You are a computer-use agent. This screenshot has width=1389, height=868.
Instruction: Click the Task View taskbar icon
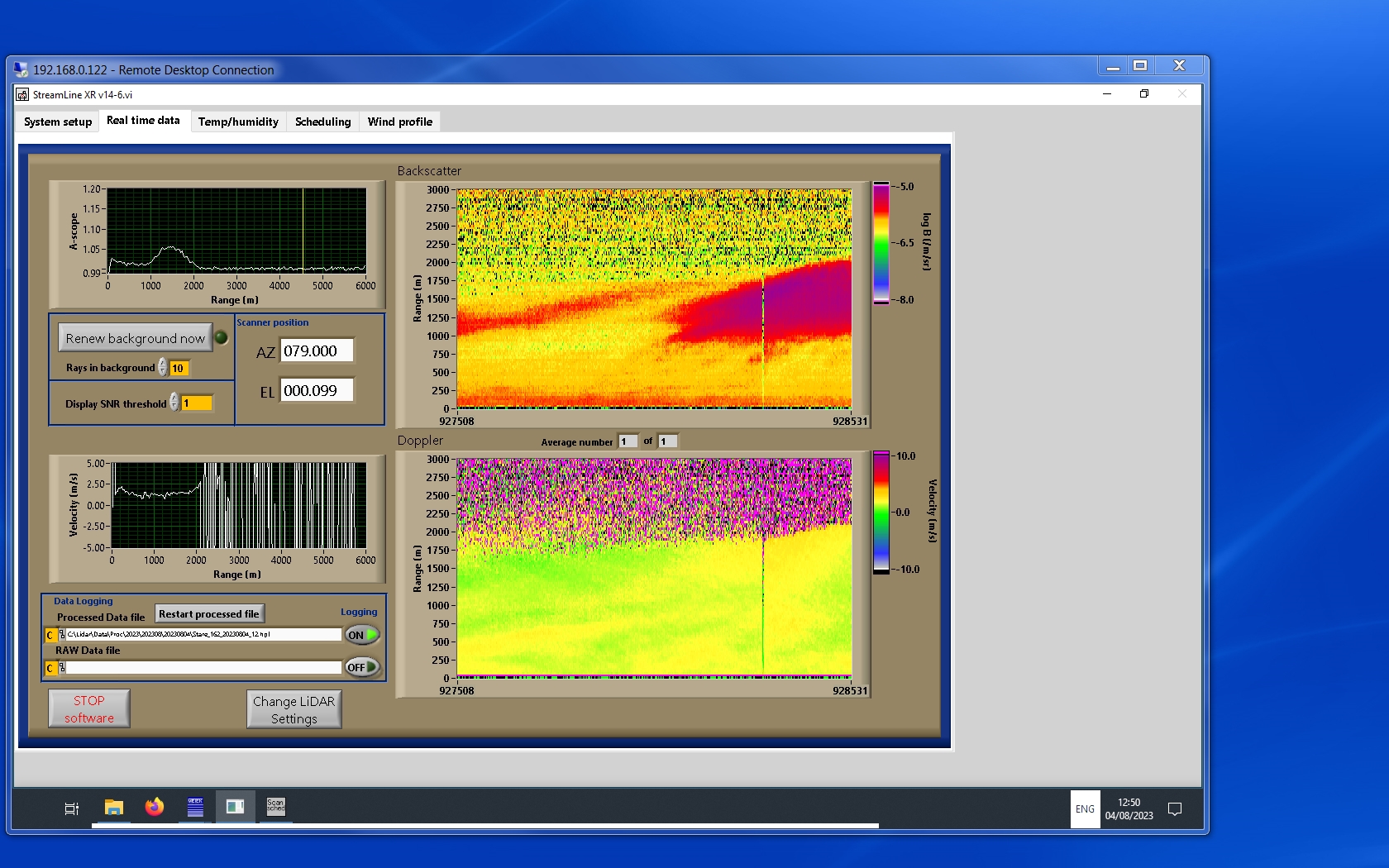point(72,808)
